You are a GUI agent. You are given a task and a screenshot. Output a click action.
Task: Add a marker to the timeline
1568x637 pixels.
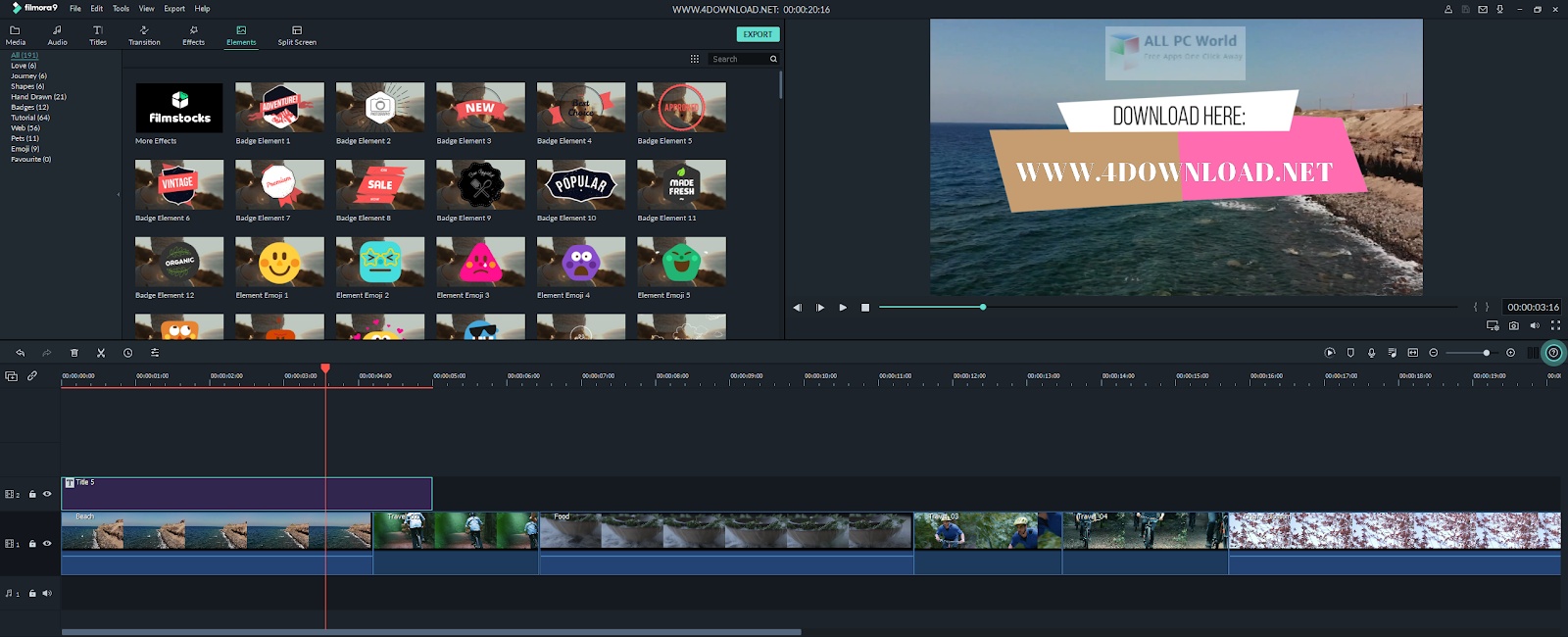coord(1350,353)
